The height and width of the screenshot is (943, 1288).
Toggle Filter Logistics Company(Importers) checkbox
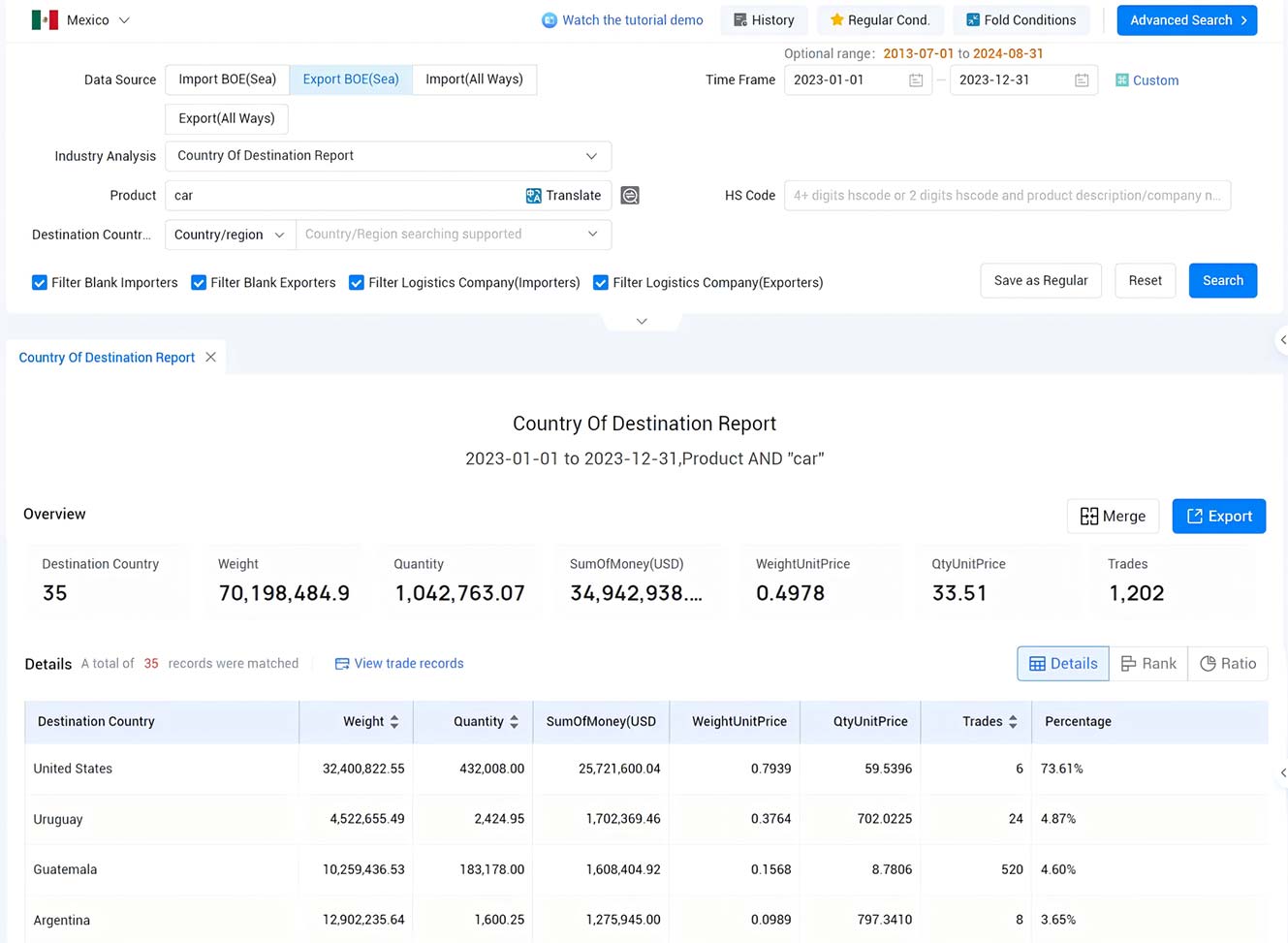(357, 283)
